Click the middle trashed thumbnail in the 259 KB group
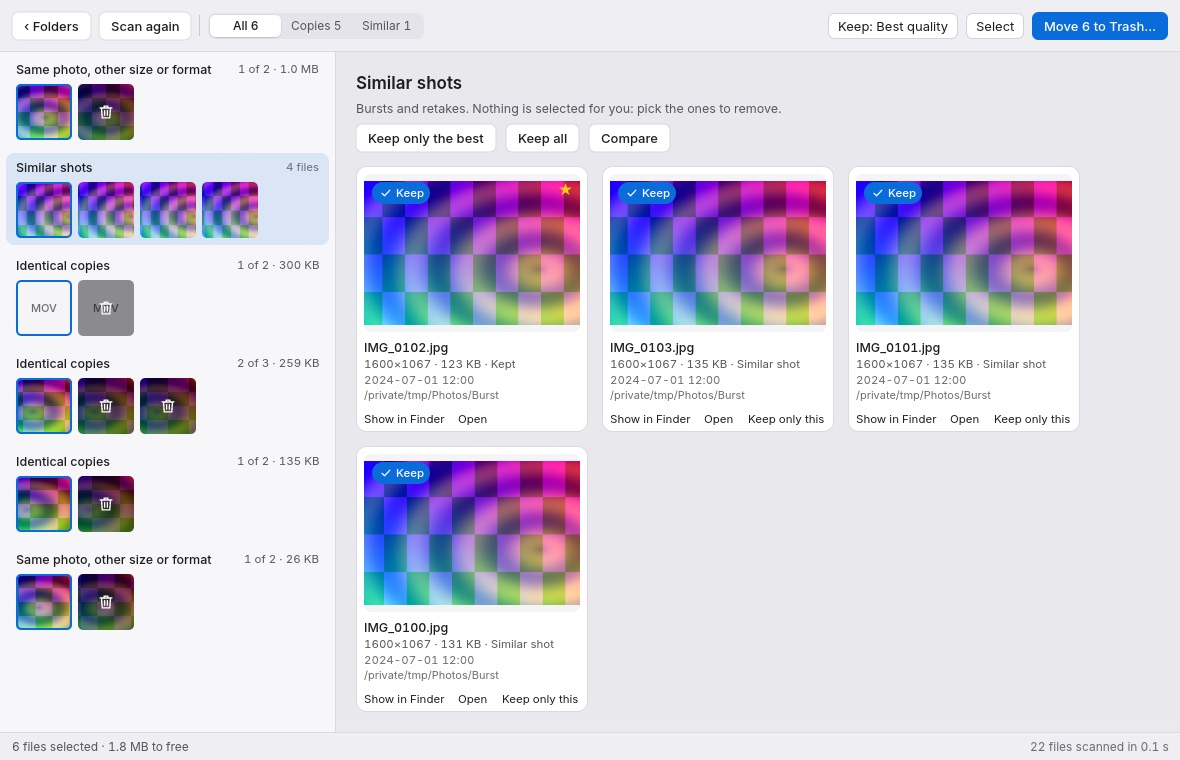Screen dimensions: 1180x760 coord(106,406)
